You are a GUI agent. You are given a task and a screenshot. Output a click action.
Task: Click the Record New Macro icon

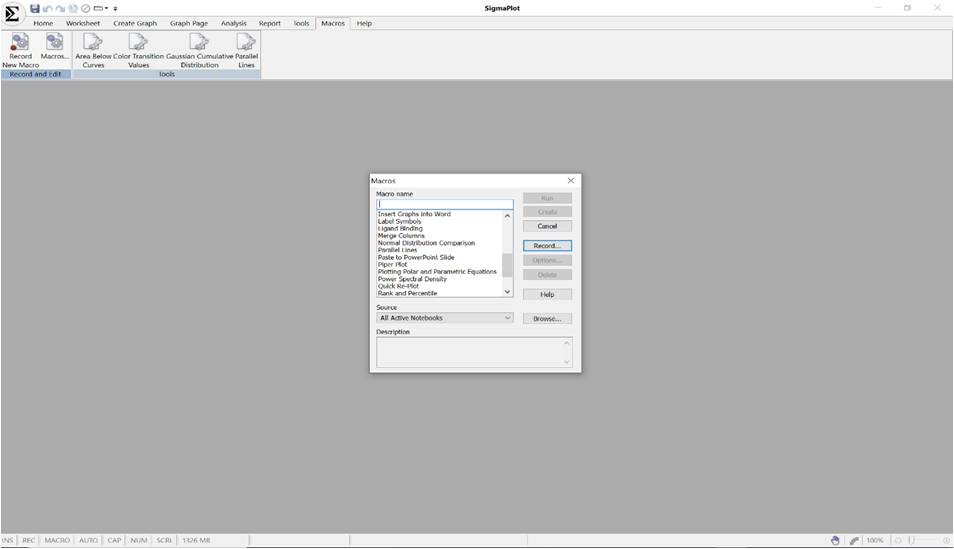[x=20, y=43]
